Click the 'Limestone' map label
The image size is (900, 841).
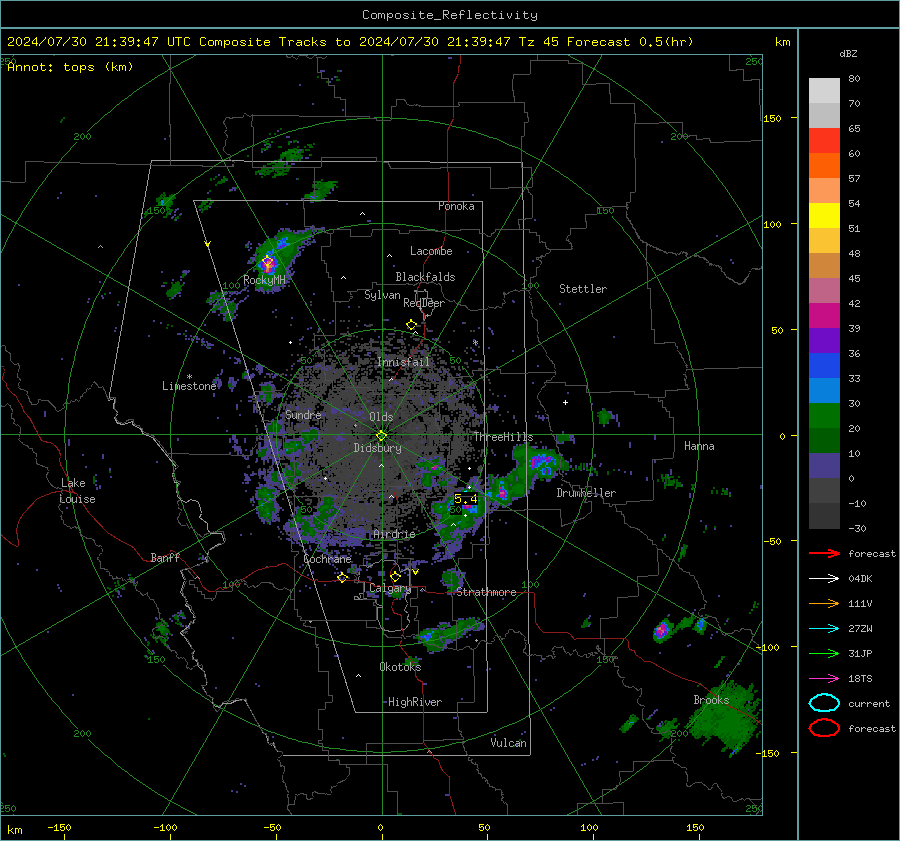pos(189,386)
